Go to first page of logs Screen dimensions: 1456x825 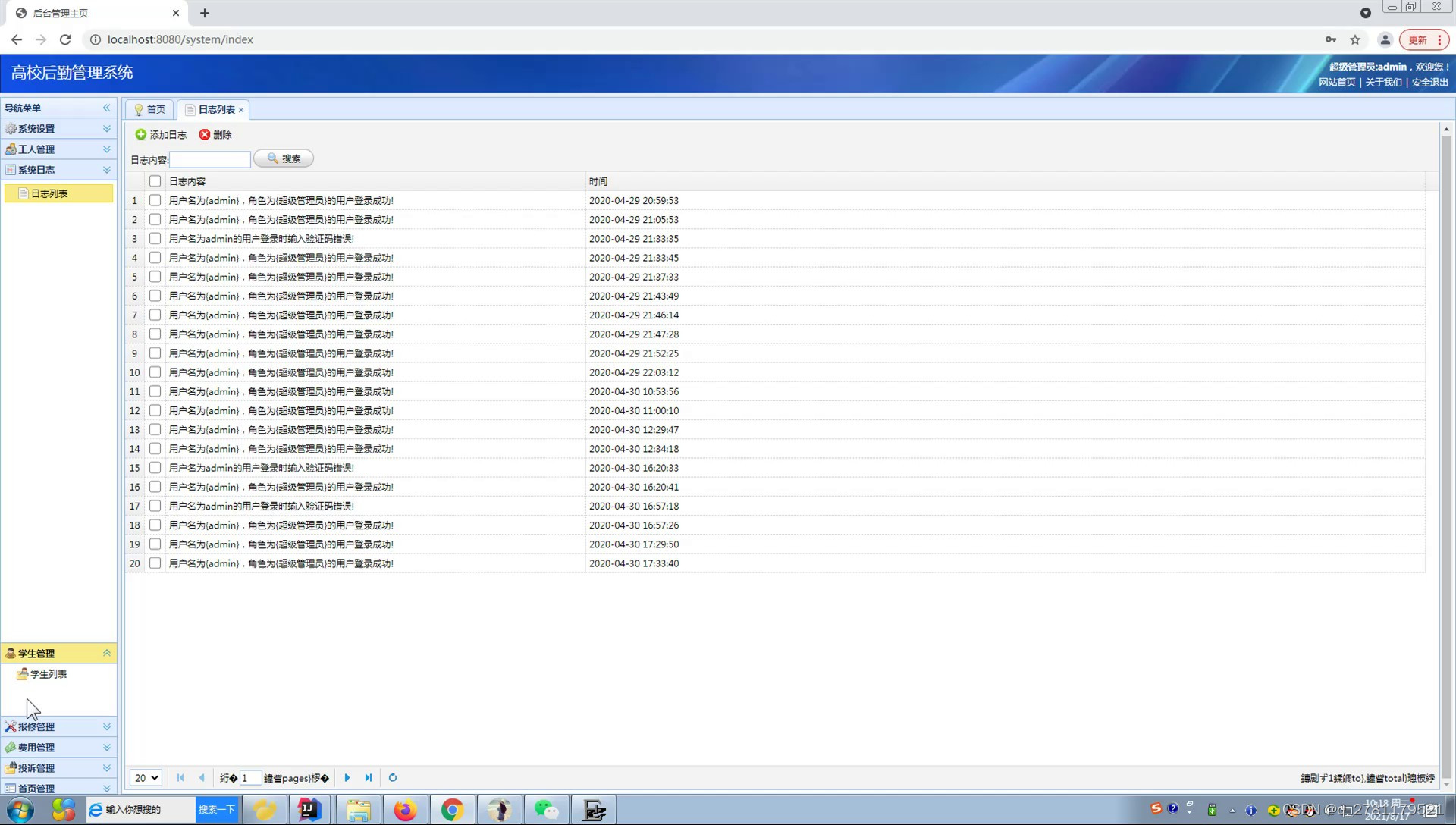180,777
